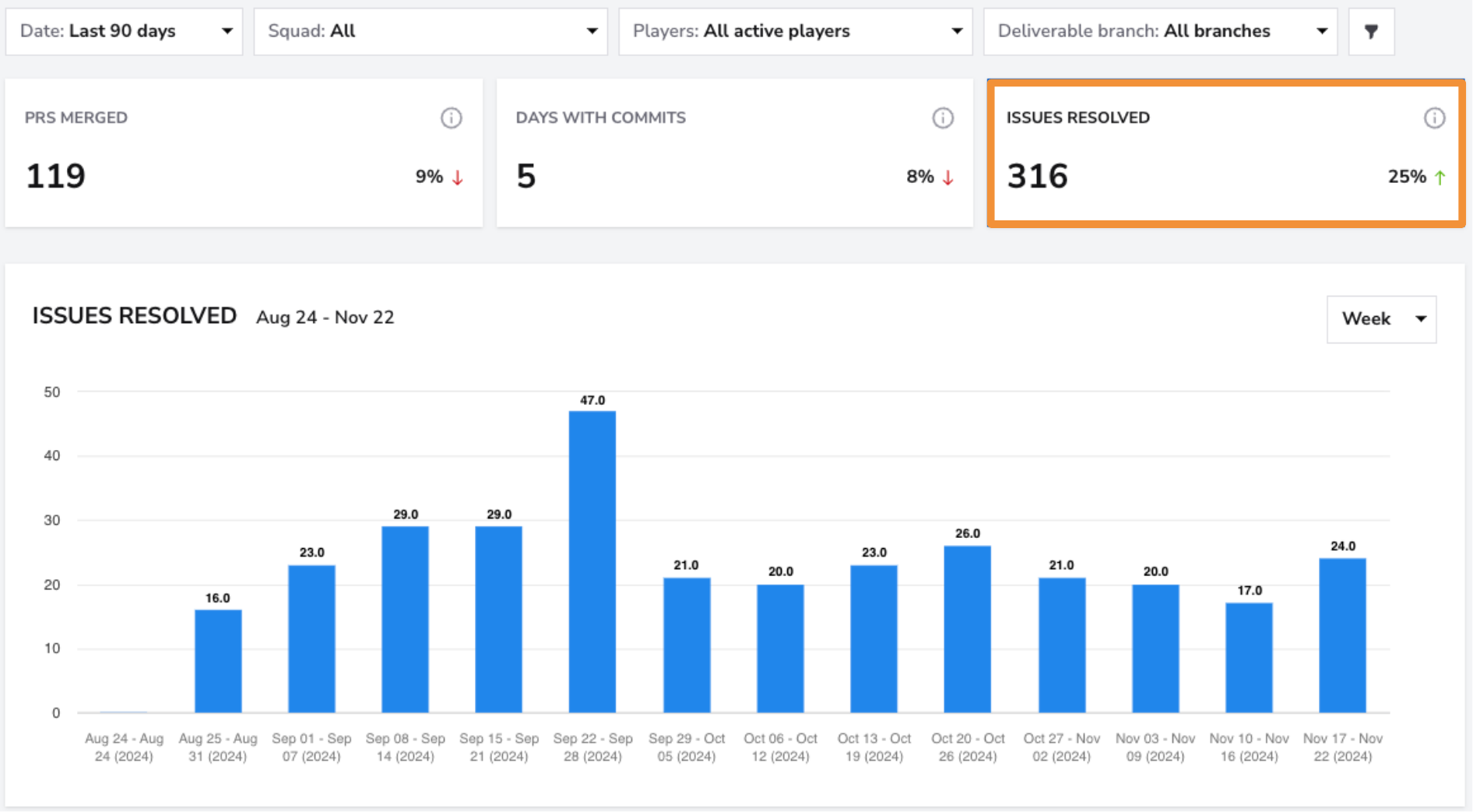Click the Nov 10 - Nov 16 bar
This screenshot has width=1473, height=812.
pos(1250,658)
